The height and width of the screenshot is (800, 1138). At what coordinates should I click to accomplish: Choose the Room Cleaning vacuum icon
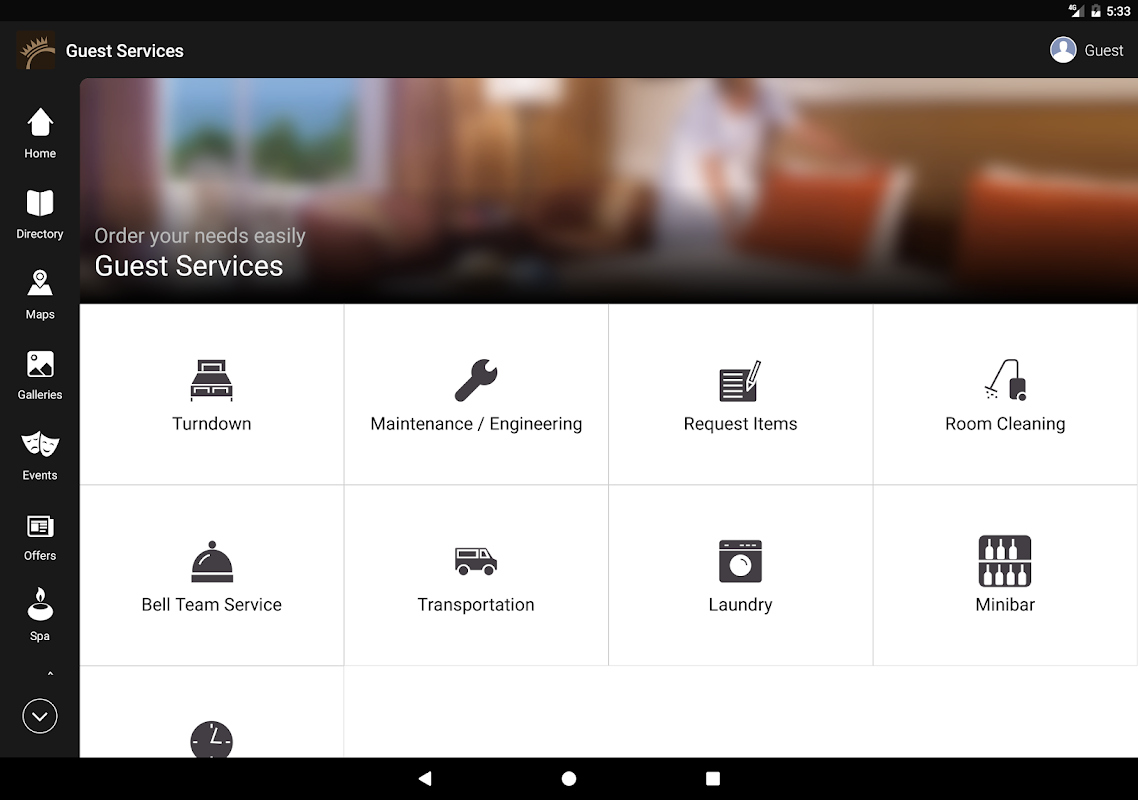tap(1005, 380)
